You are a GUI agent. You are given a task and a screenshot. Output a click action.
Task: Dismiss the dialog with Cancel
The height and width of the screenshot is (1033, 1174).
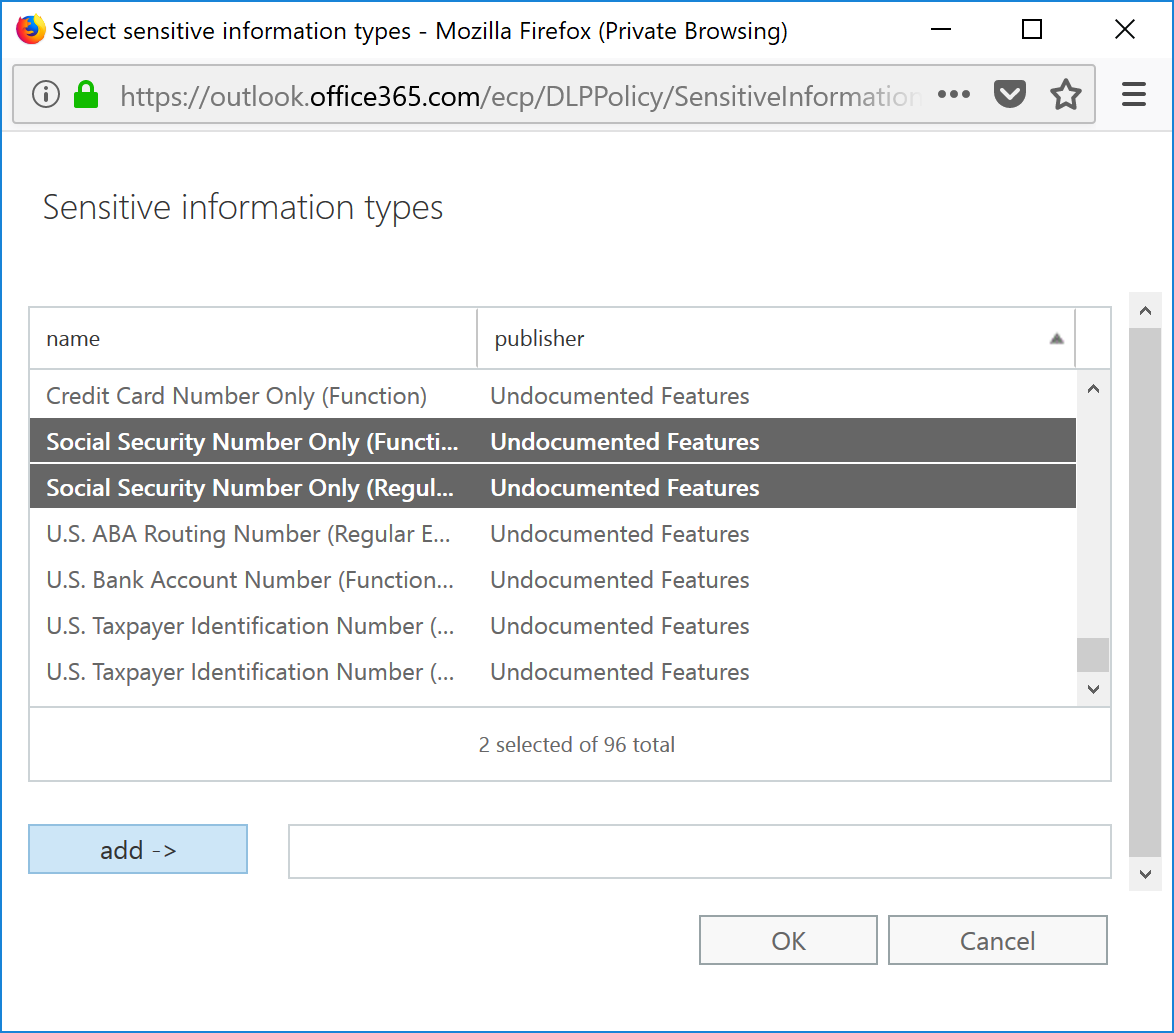click(997, 940)
